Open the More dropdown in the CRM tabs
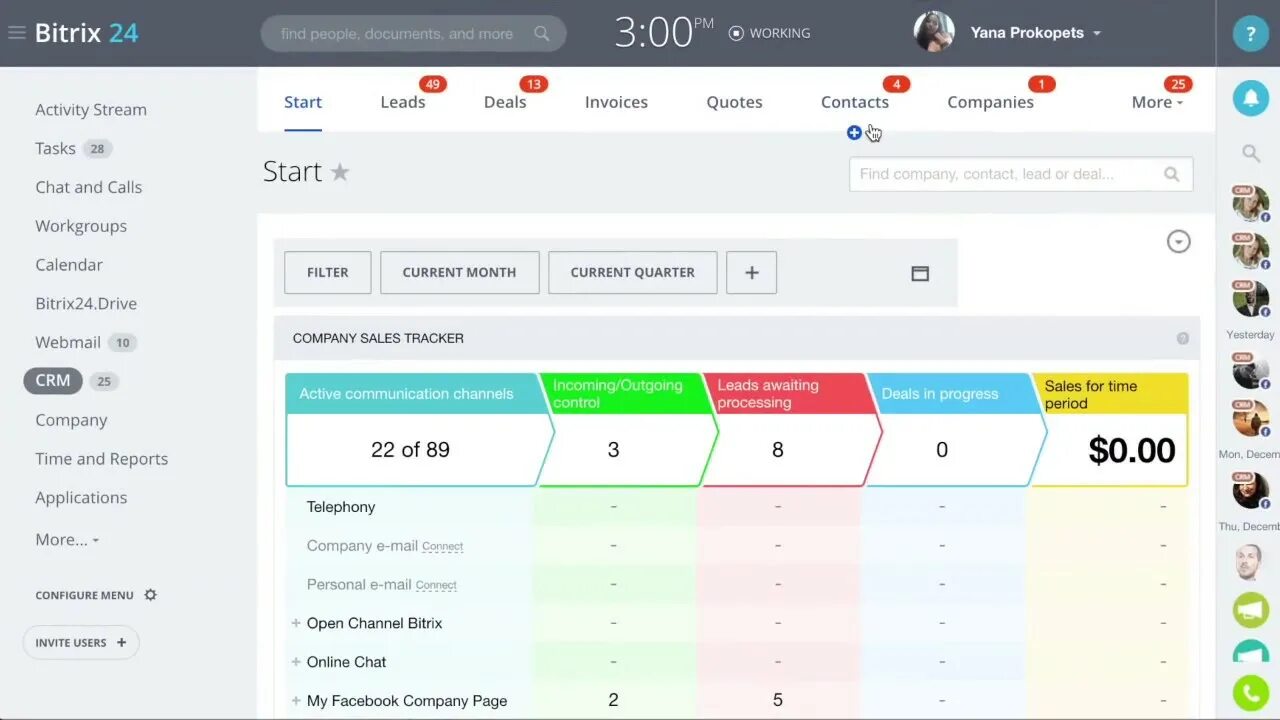The width and height of the screenshot is (1280, 720). [x=1157, y=102]
